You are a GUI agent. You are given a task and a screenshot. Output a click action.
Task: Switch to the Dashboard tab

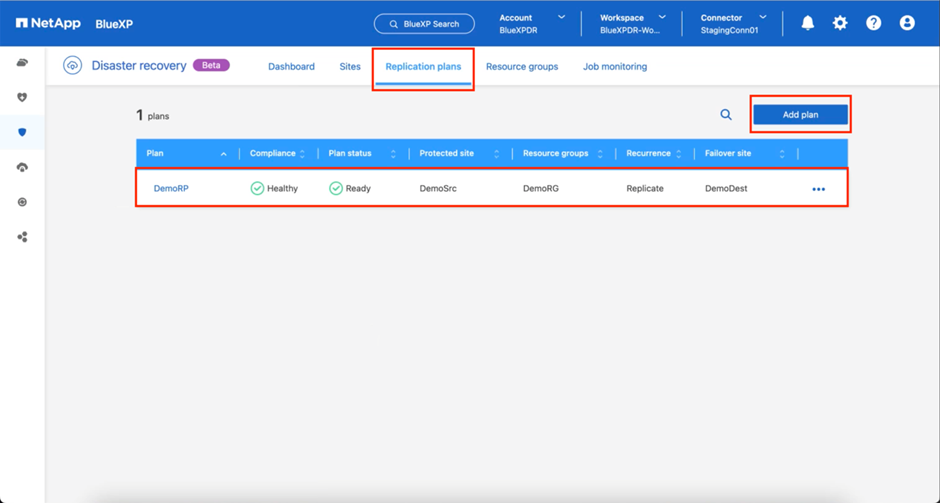[x=291, y=67]
